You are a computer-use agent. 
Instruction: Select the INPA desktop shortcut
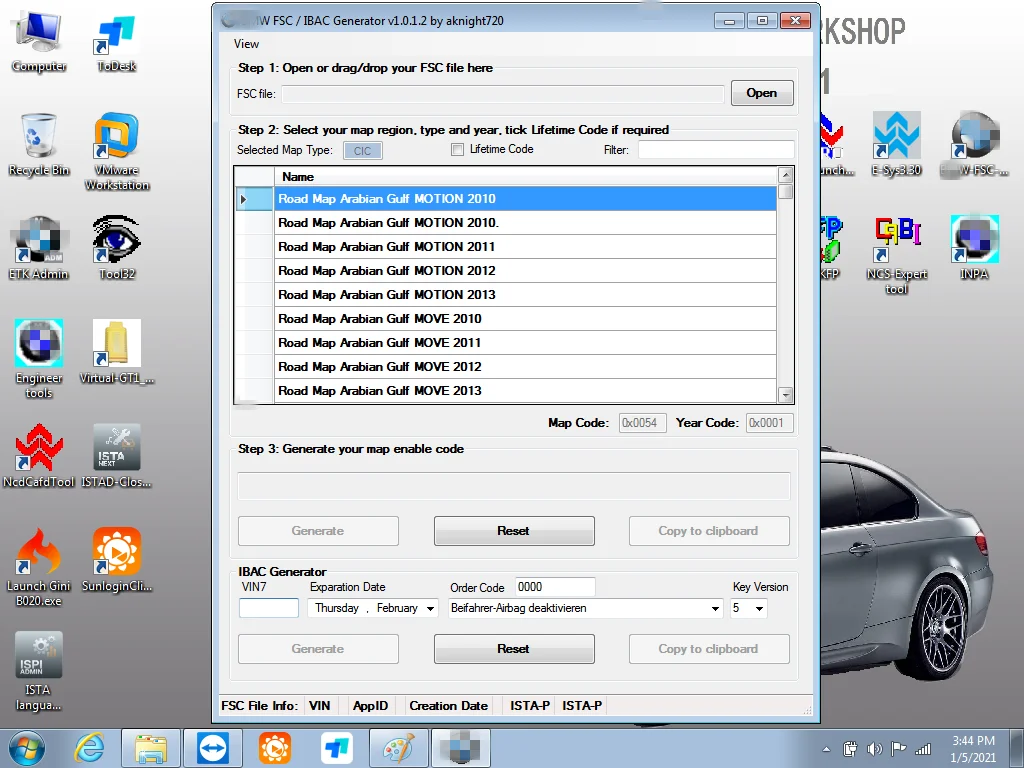click(974, 248)
